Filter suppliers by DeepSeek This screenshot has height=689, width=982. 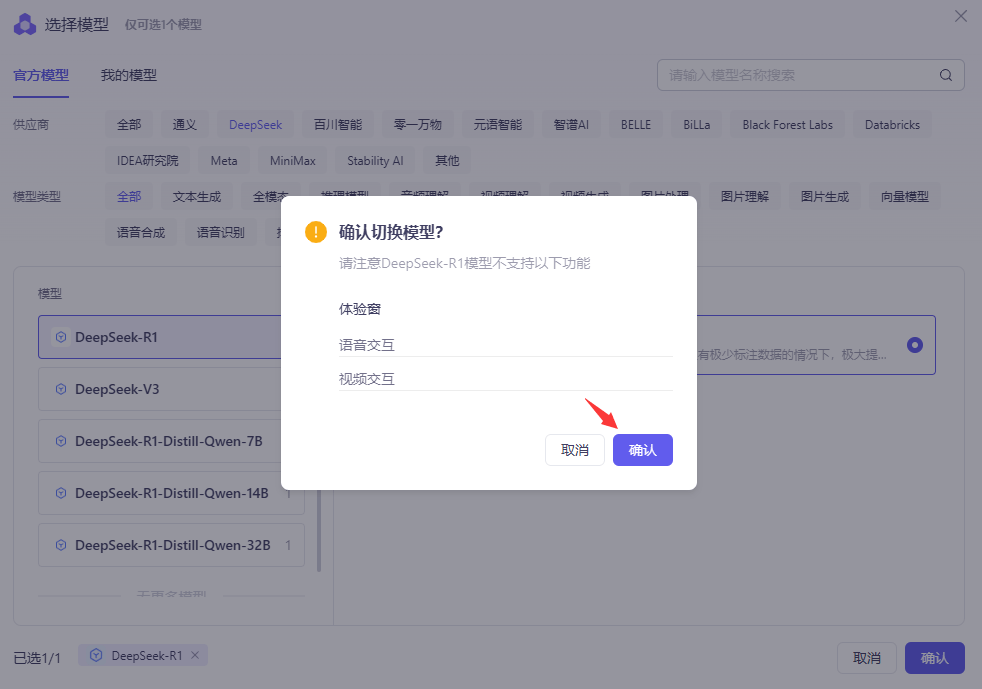click(x=256, y=125)
